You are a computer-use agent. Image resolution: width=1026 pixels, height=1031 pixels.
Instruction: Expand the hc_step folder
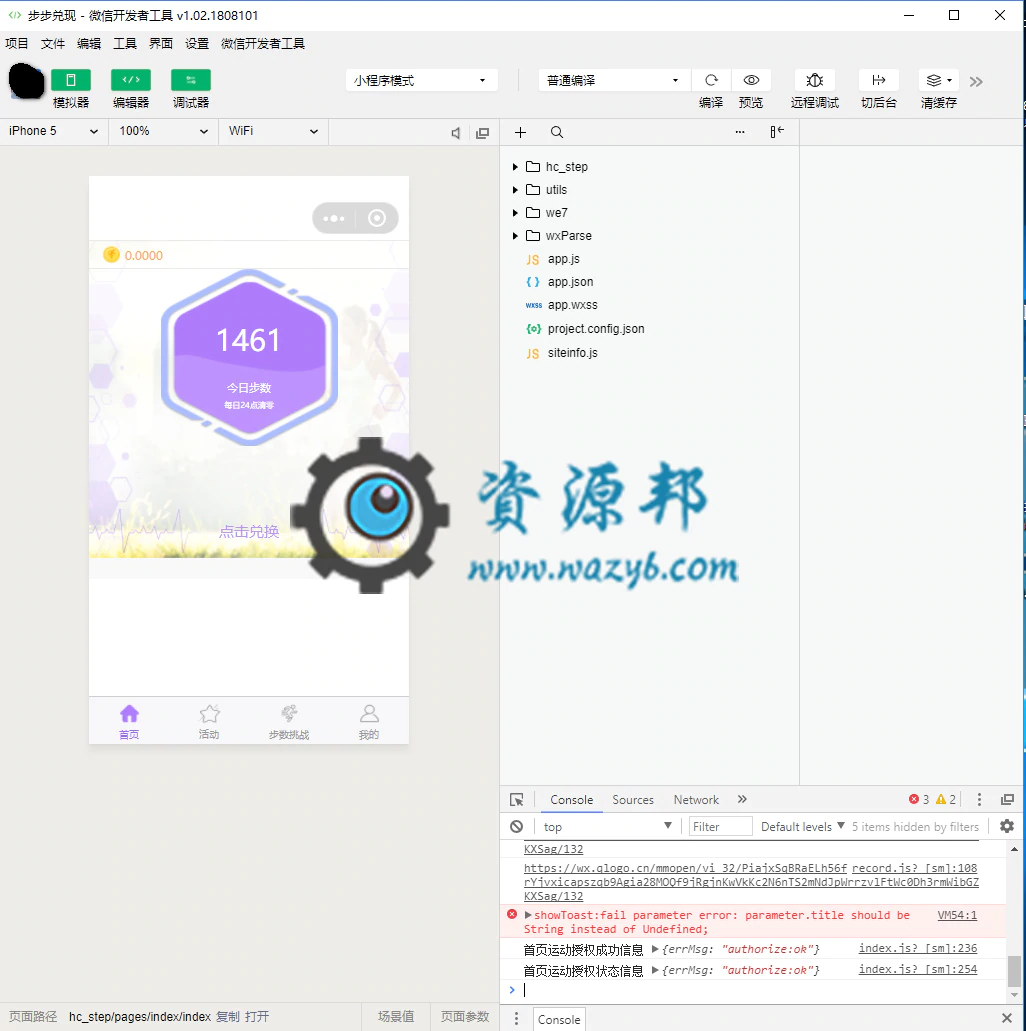pyautogui.click(x=515, y=167)
